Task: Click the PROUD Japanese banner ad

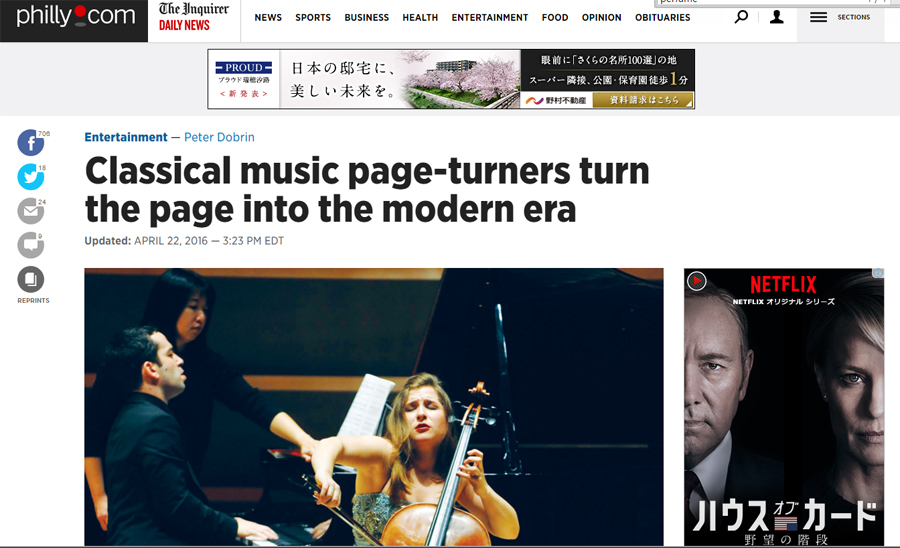Action: tap(451, 79)
